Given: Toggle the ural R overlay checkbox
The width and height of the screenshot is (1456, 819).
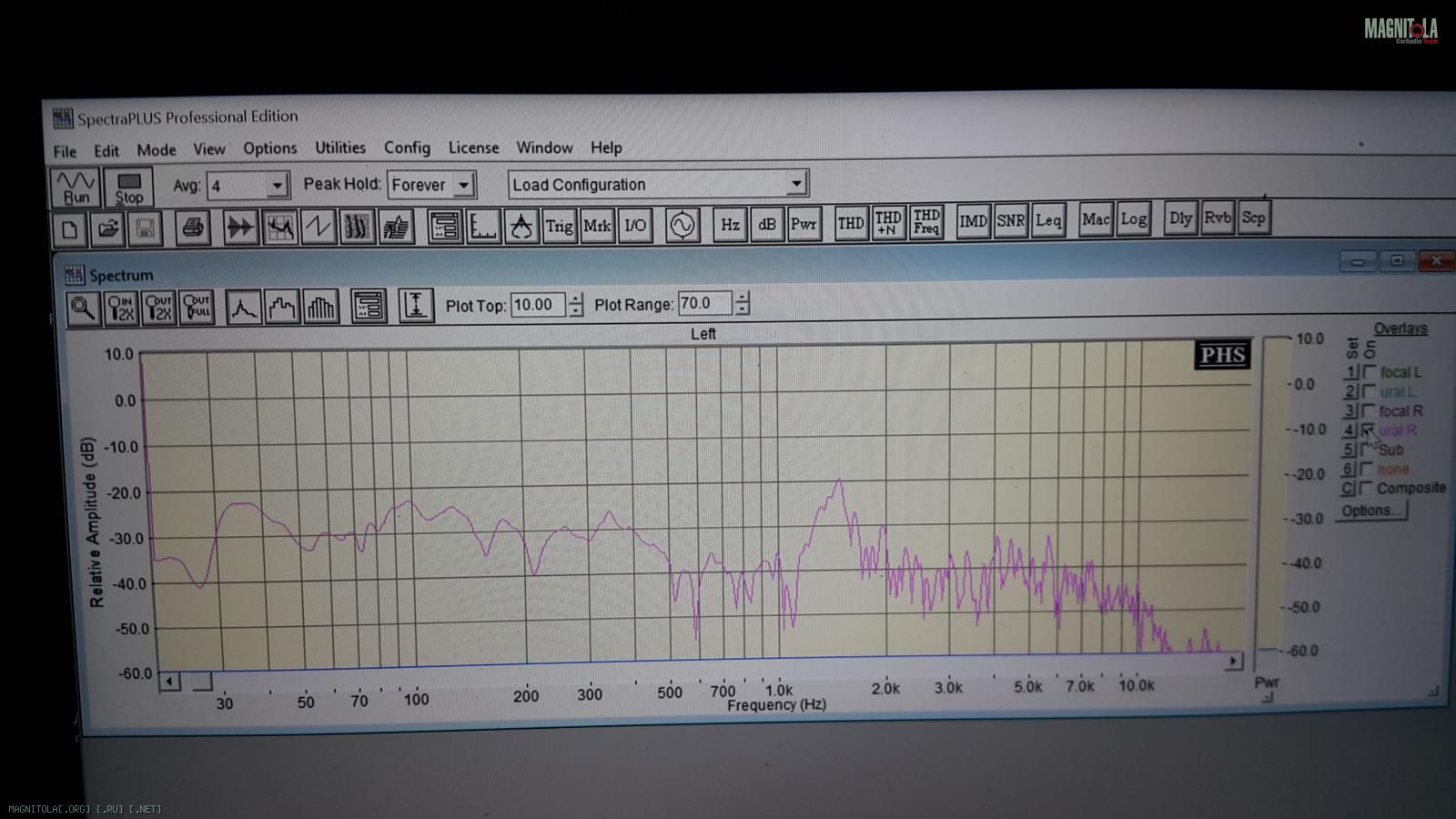Looking at the screenshot, I should (x=1368, y=430).
